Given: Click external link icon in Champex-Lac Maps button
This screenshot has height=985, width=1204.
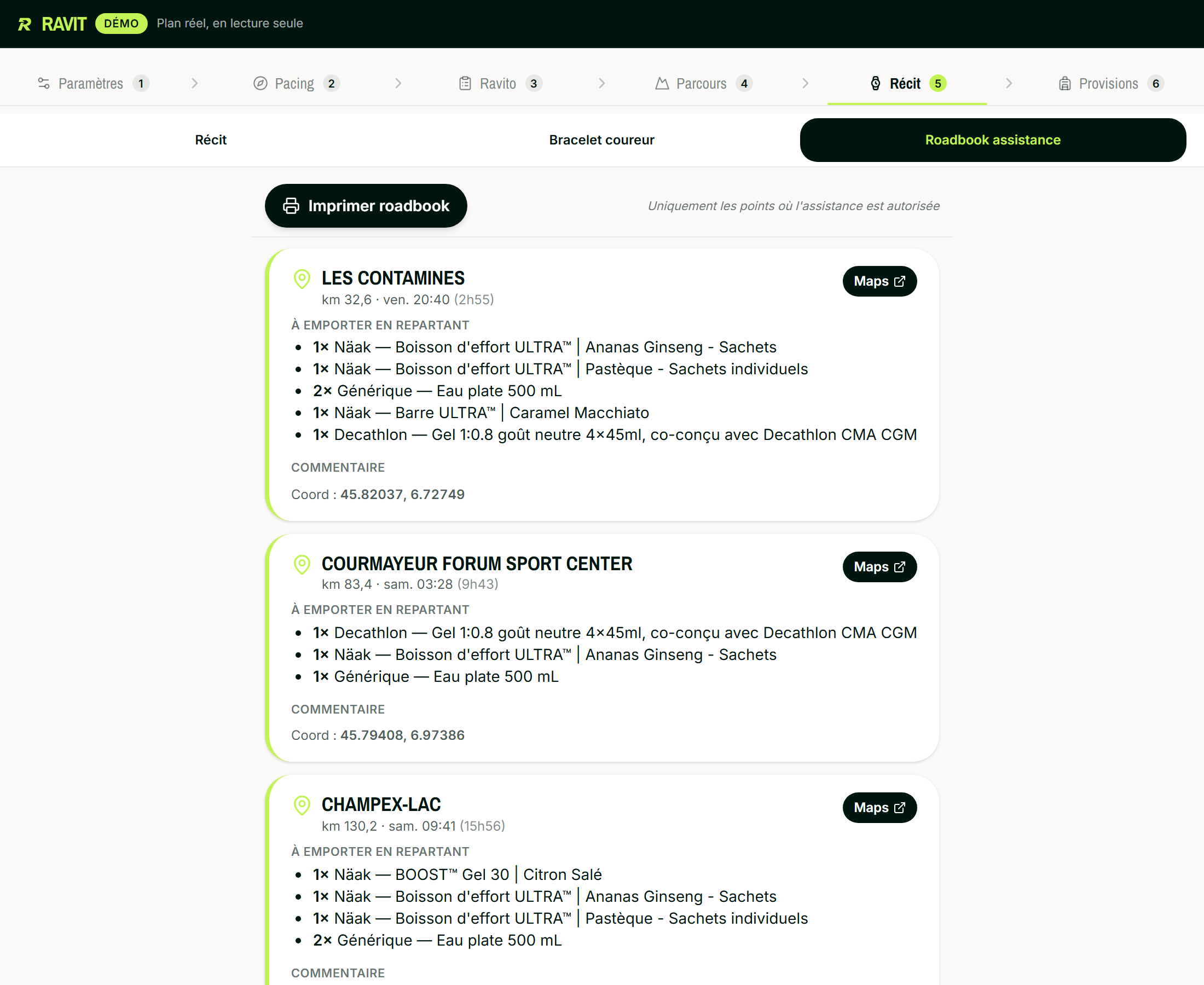Looking at the screenshot, I should click(899, 807).
